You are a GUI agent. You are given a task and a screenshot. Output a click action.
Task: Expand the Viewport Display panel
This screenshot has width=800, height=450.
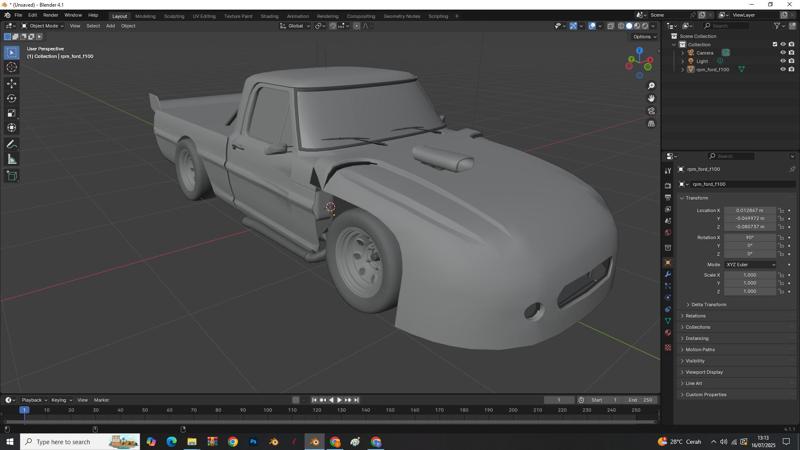coord(704,372)
